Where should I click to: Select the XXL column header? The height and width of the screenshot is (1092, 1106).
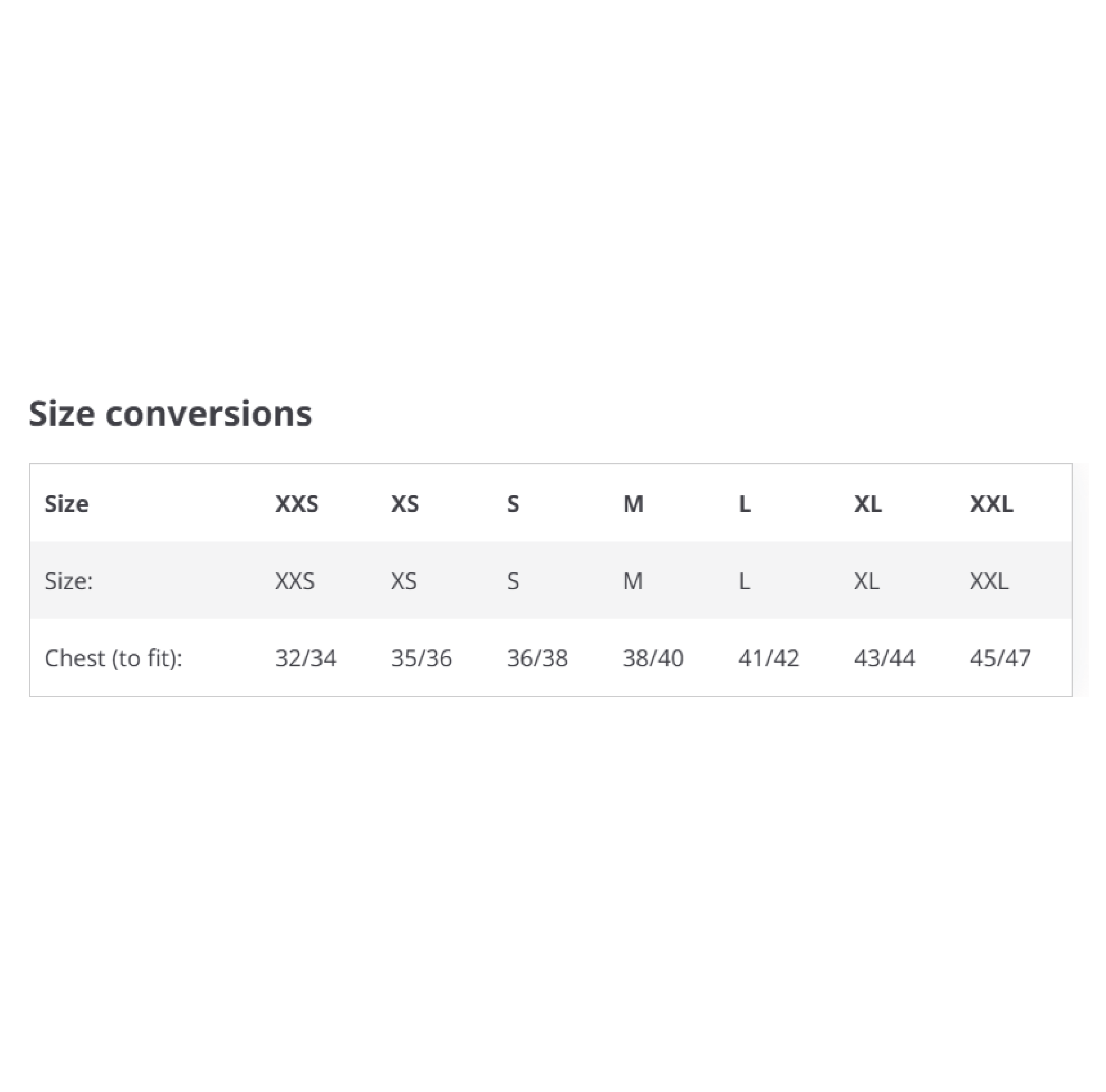[991, 503]
